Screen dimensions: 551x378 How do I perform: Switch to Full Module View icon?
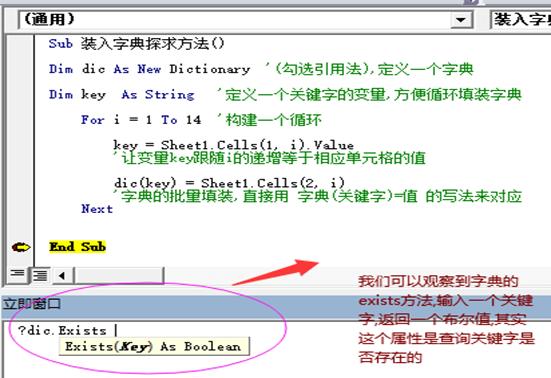click(40, 275)
